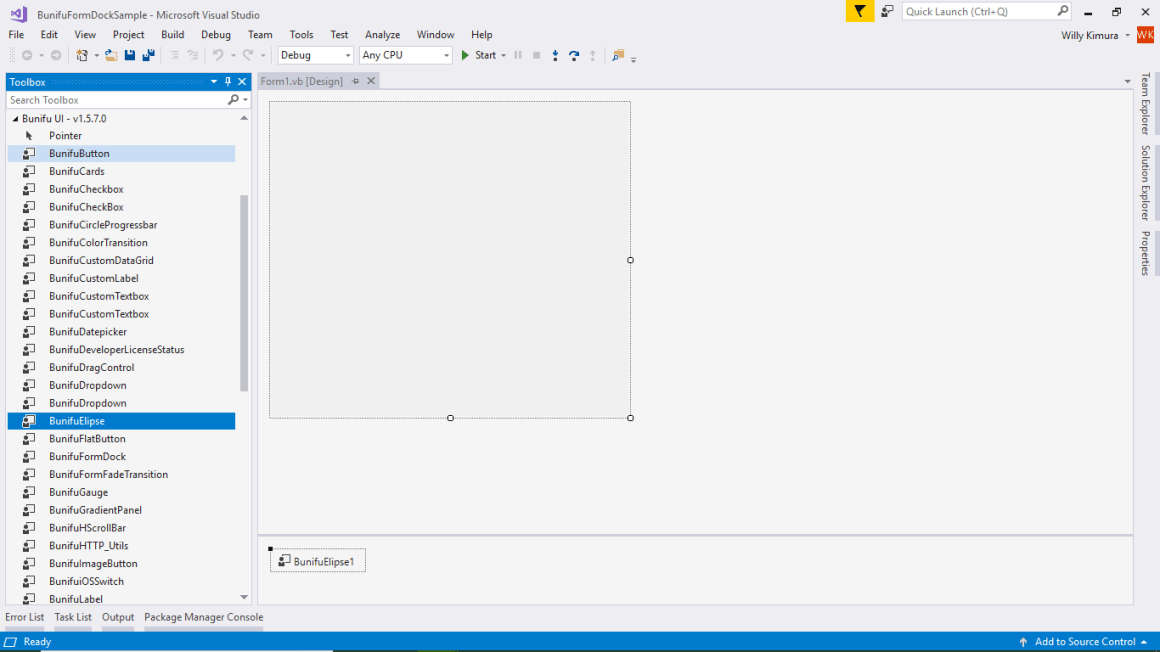Click the Search Toolbox input field
The width and height of the screenshot is (1160, 652).
tap(116, 100)
